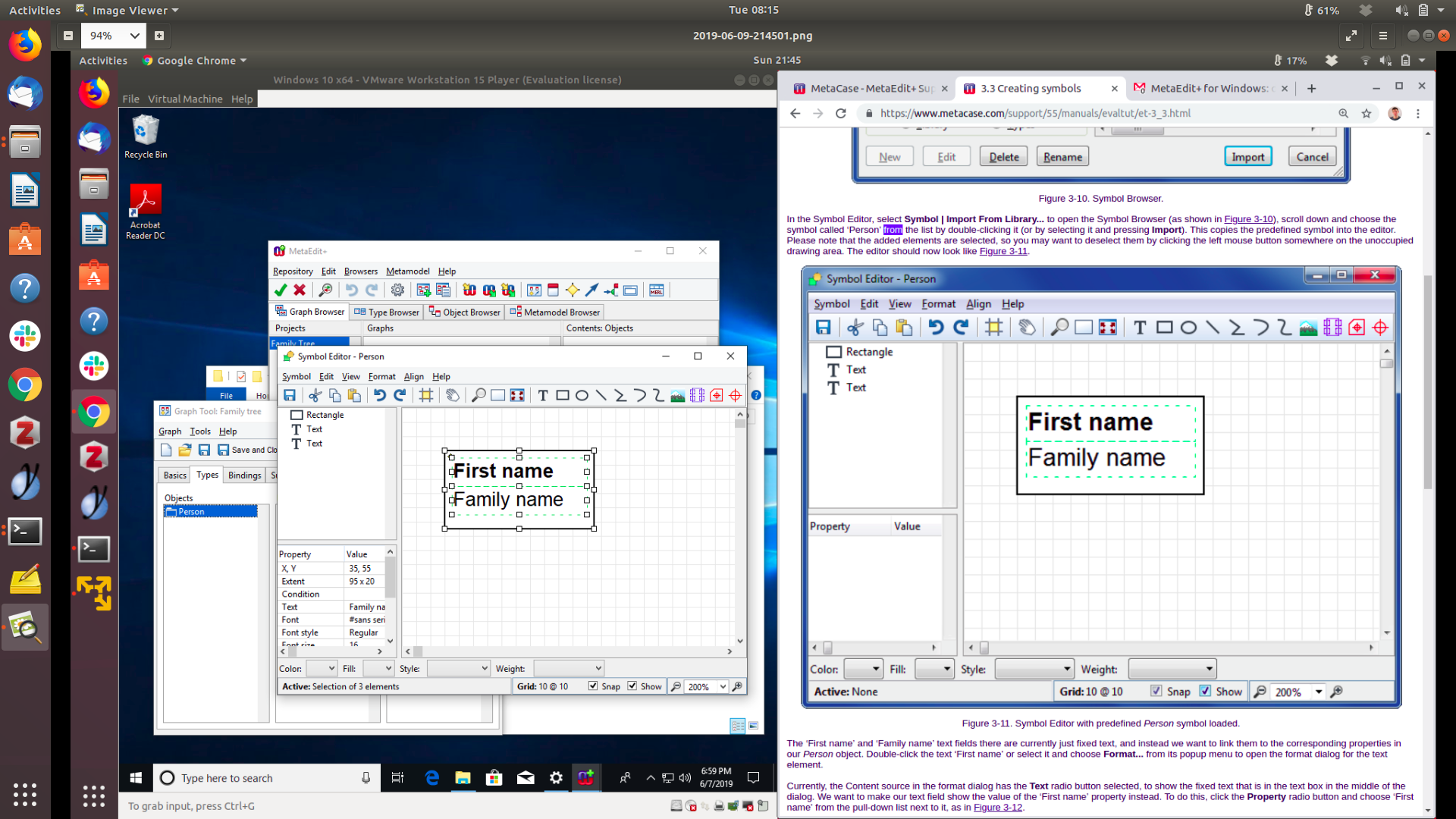Click the Activities button in top bar
Image resolution: width=1456 pixels, height=819 pixels.
pyautogui.click(x=34, y=10)
